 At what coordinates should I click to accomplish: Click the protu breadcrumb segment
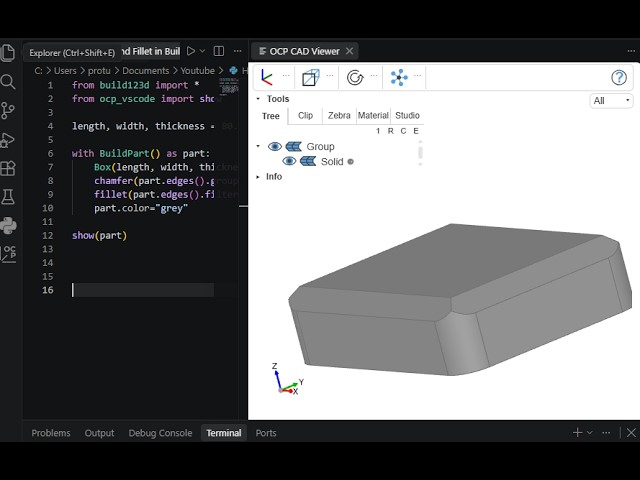99,71
